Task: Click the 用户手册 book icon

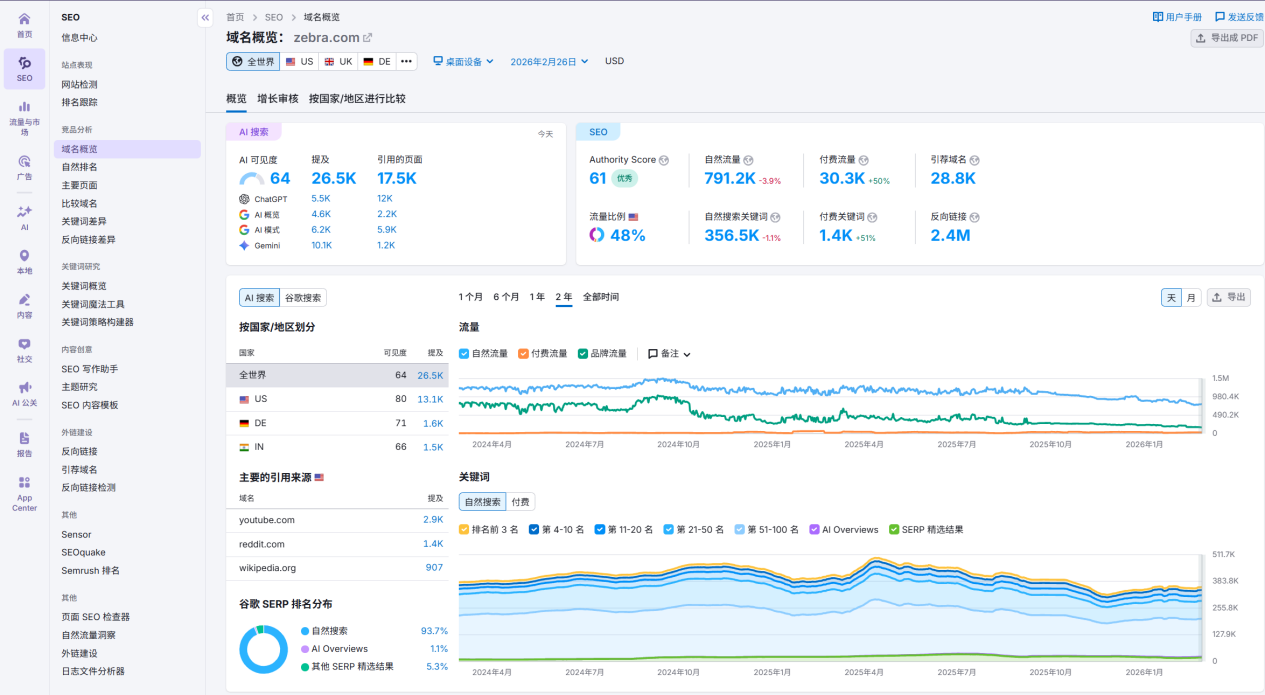Action: (1158, 17)
